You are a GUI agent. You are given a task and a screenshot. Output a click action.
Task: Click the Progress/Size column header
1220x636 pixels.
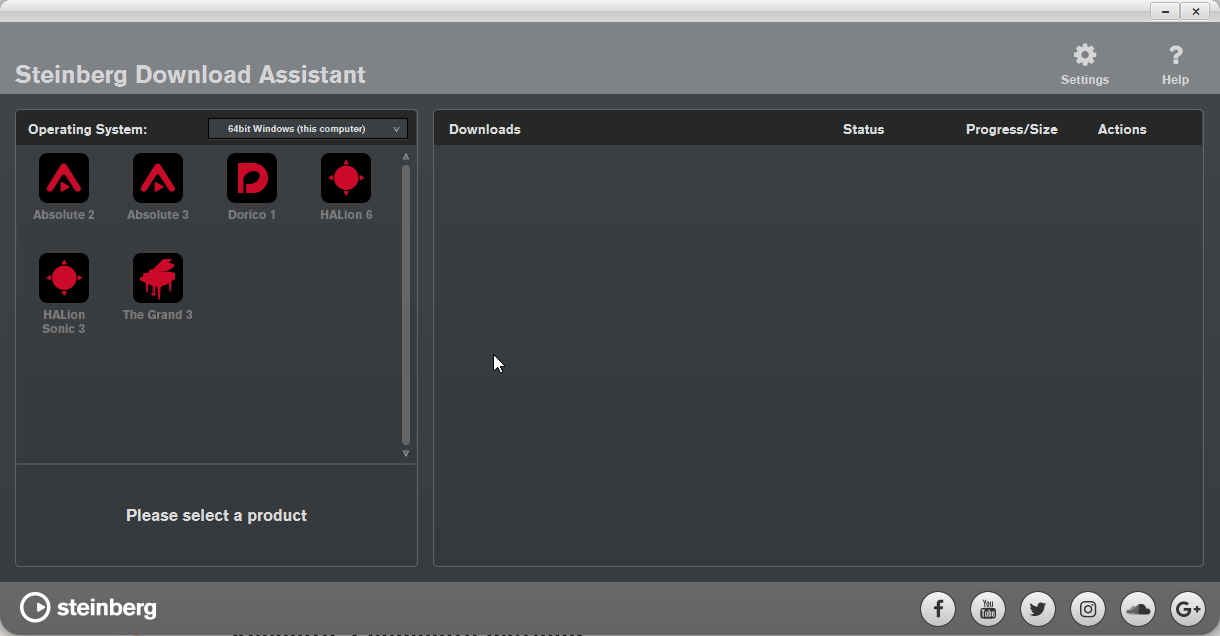(x=1012, y=129)
